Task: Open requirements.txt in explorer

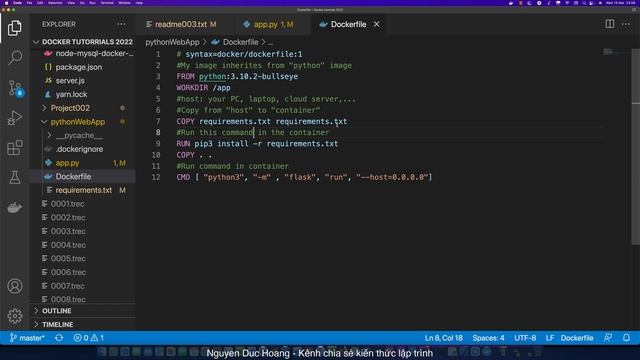Action: click(x=83, y=190)
